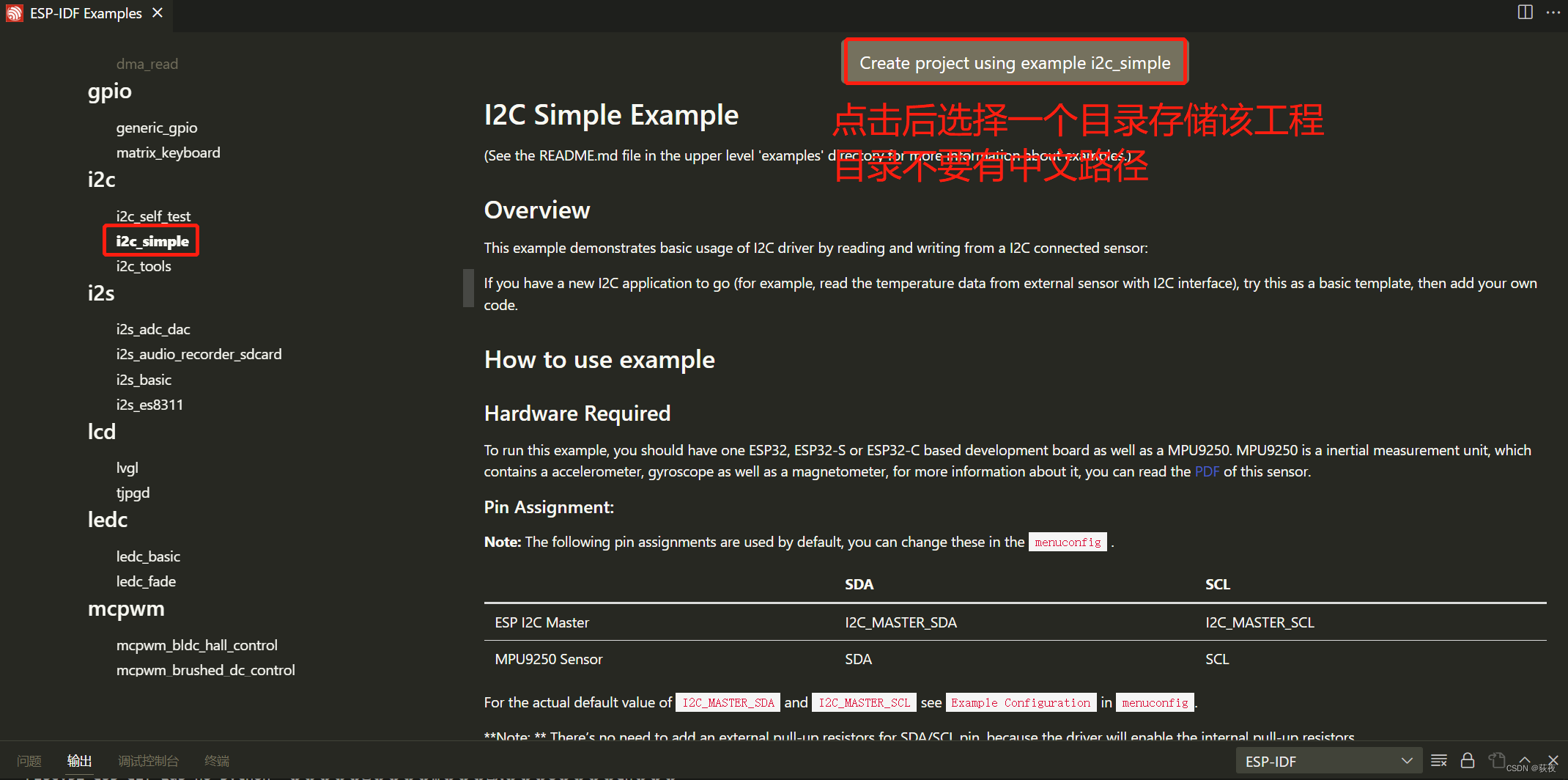This screenshot has width=1568, height=780.
Task: Click the SCL column header
Action: click(x=1217, y=584)
